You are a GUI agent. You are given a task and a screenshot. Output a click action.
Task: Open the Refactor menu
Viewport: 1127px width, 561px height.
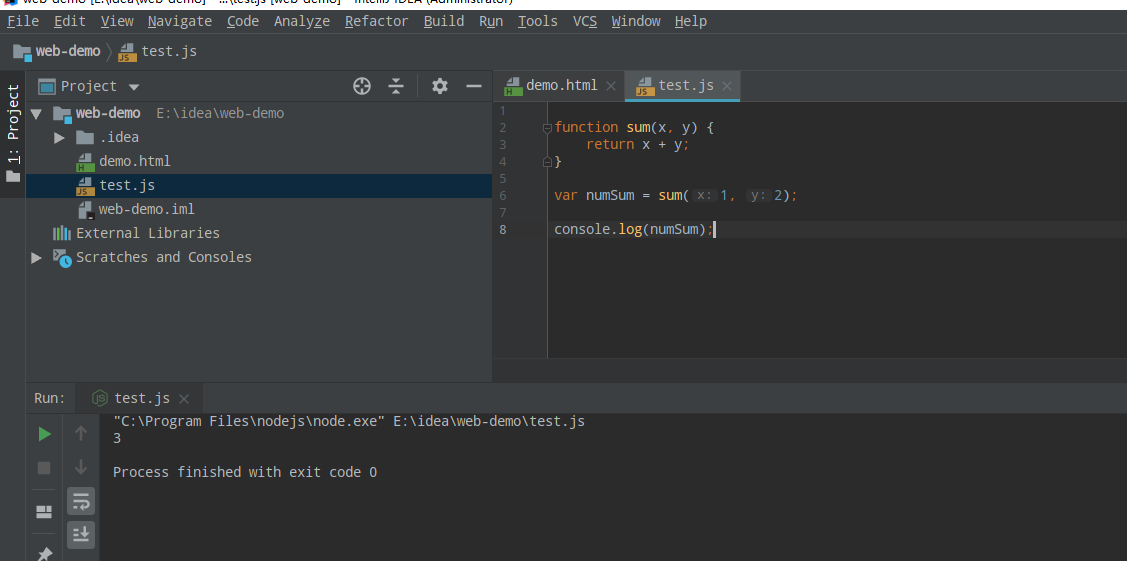coord(377,22)
